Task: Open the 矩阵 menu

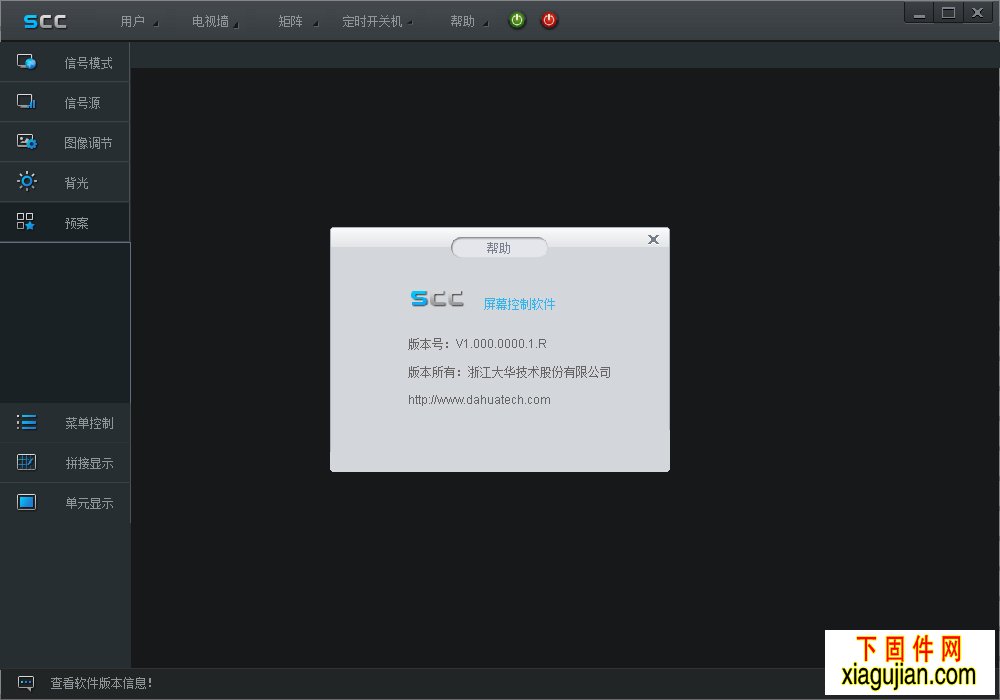Action: point(291,22)
